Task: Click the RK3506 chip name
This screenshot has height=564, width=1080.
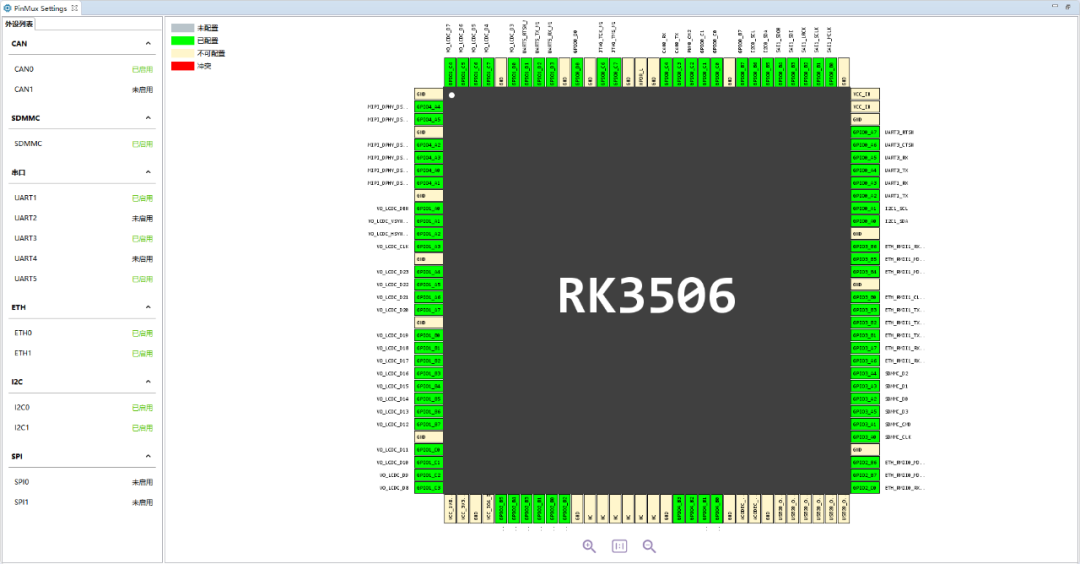Action: 647,296
